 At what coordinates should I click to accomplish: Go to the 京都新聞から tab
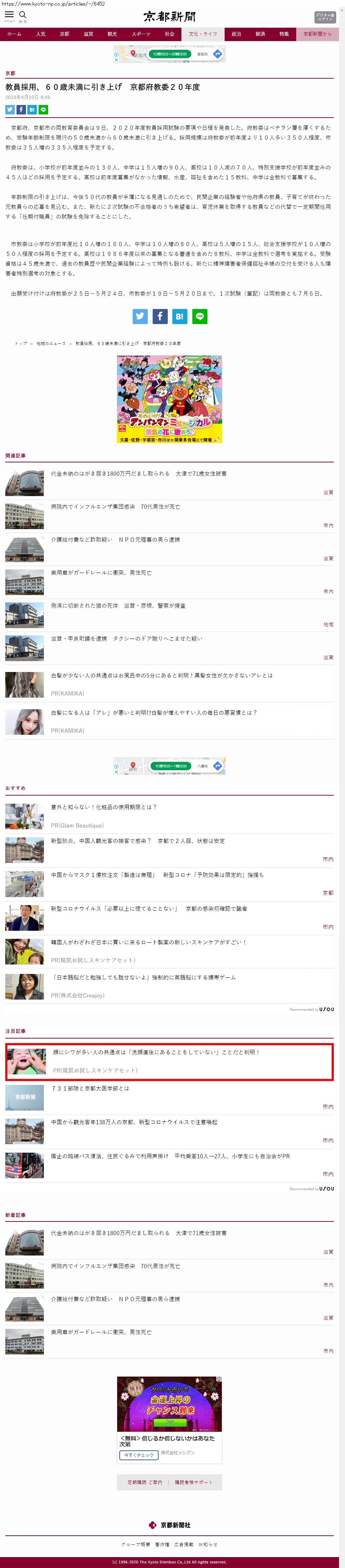pyautogui.click(x=317, y=34)
